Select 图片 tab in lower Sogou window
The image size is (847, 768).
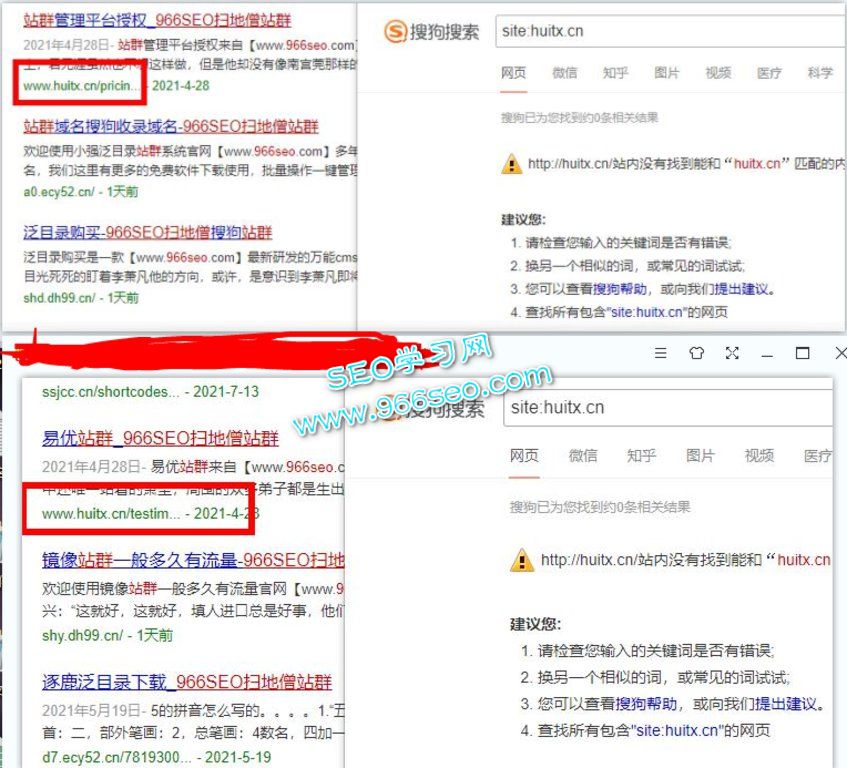(x=700, y=455)
